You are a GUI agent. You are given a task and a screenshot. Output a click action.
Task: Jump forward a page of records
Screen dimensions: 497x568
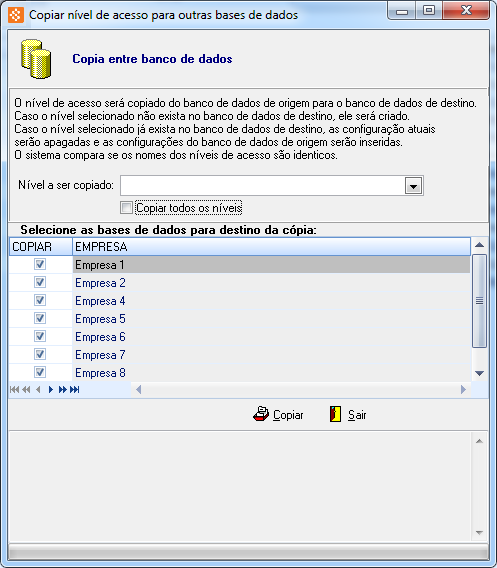pos(63,390)
